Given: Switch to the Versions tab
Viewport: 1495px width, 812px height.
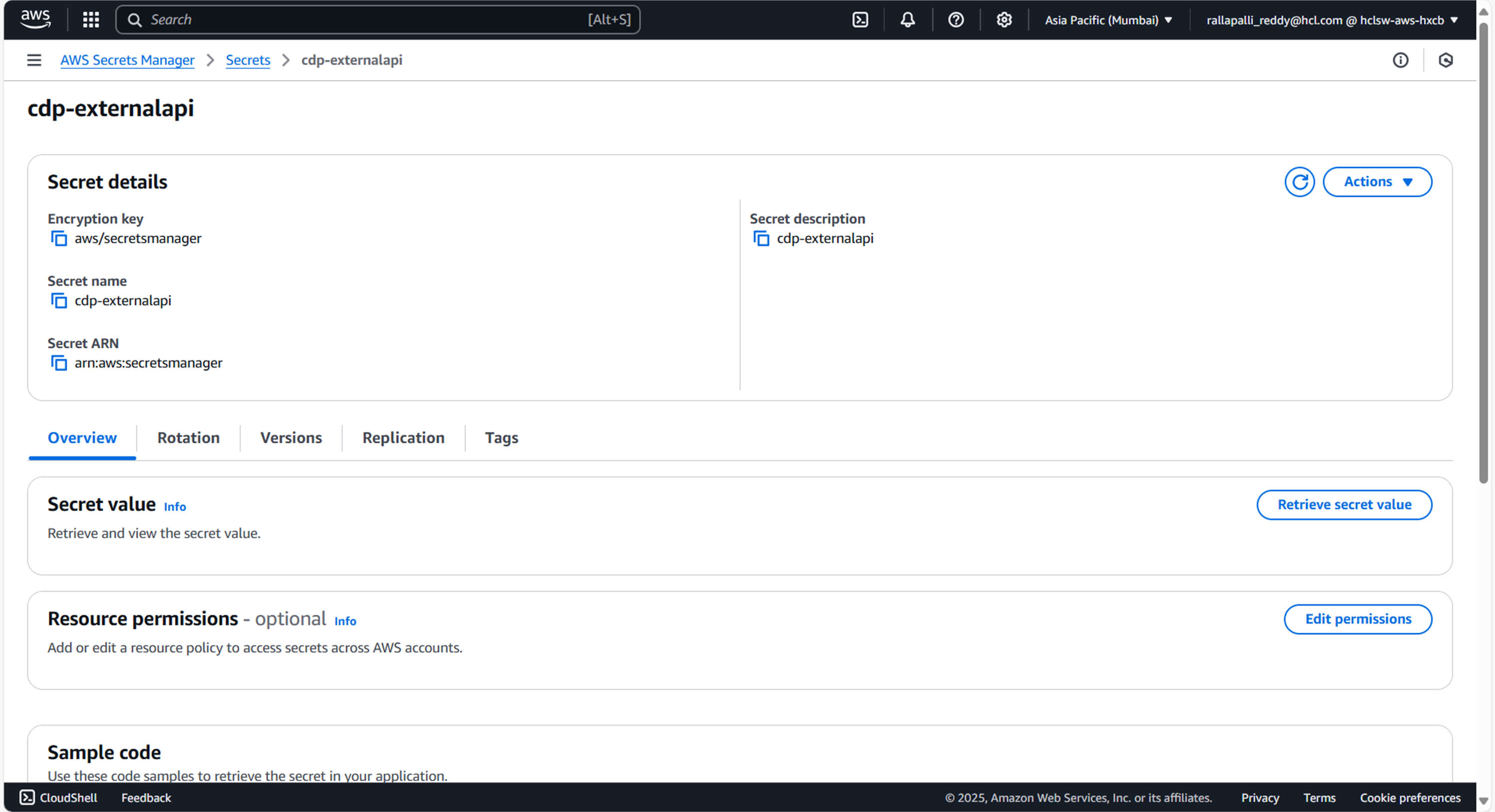Looking at the screenshot, I should 291,438.
